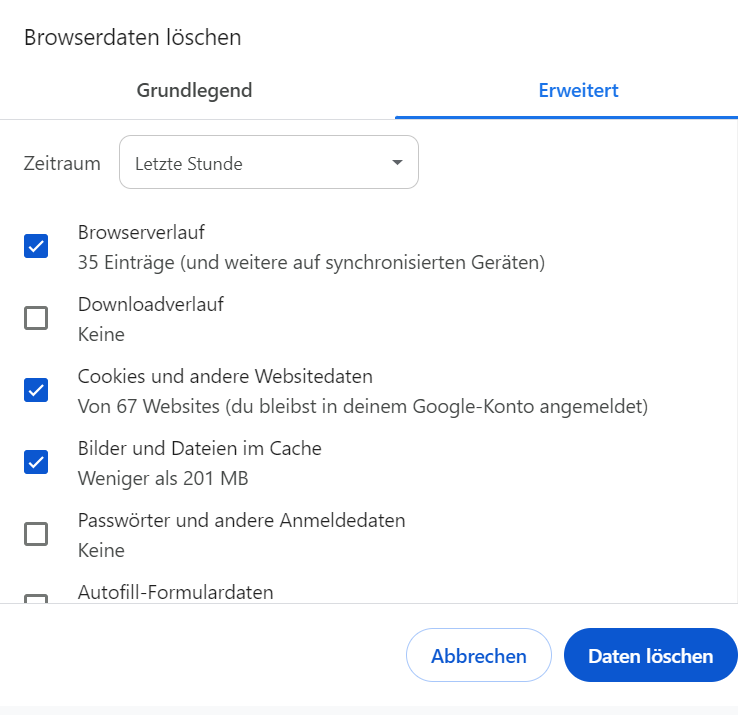Click the Abbrechen button

tap(479, 655)
